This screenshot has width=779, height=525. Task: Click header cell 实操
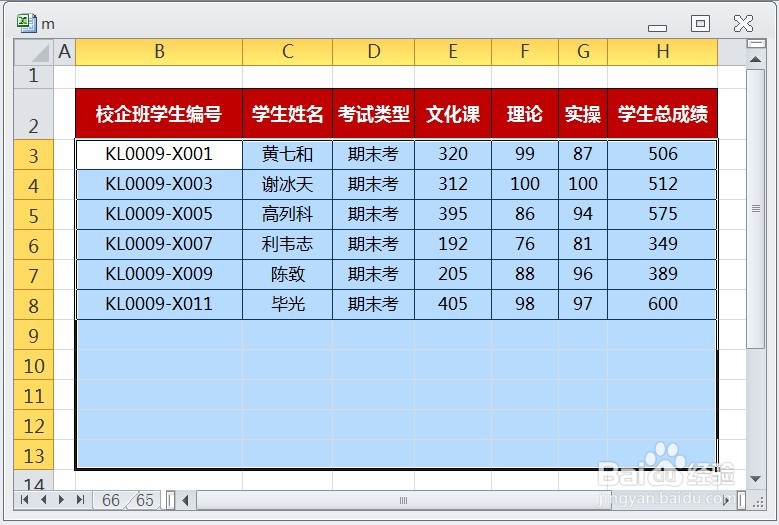click(583, 114)
